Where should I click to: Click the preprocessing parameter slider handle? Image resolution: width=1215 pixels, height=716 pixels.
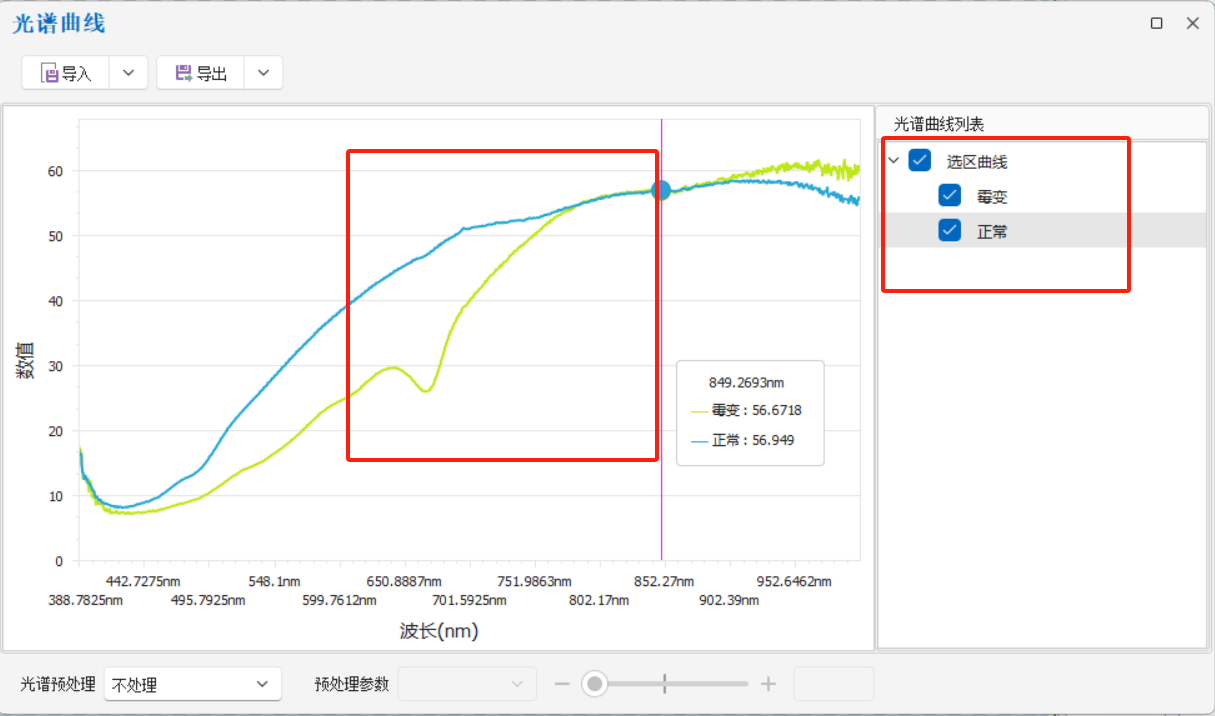[x=595, y=684]
